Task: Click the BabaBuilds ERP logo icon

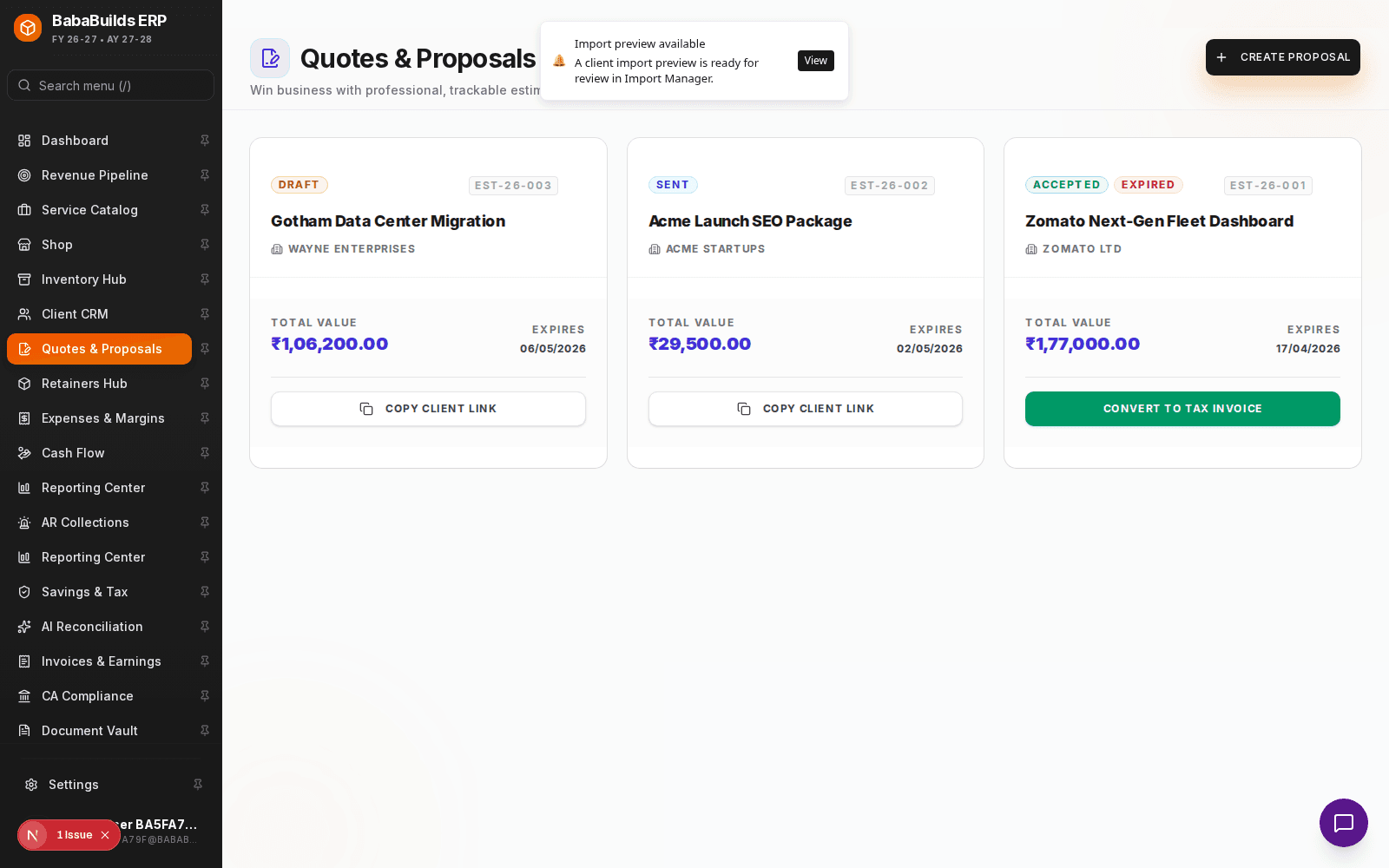Action: [28, 28]
